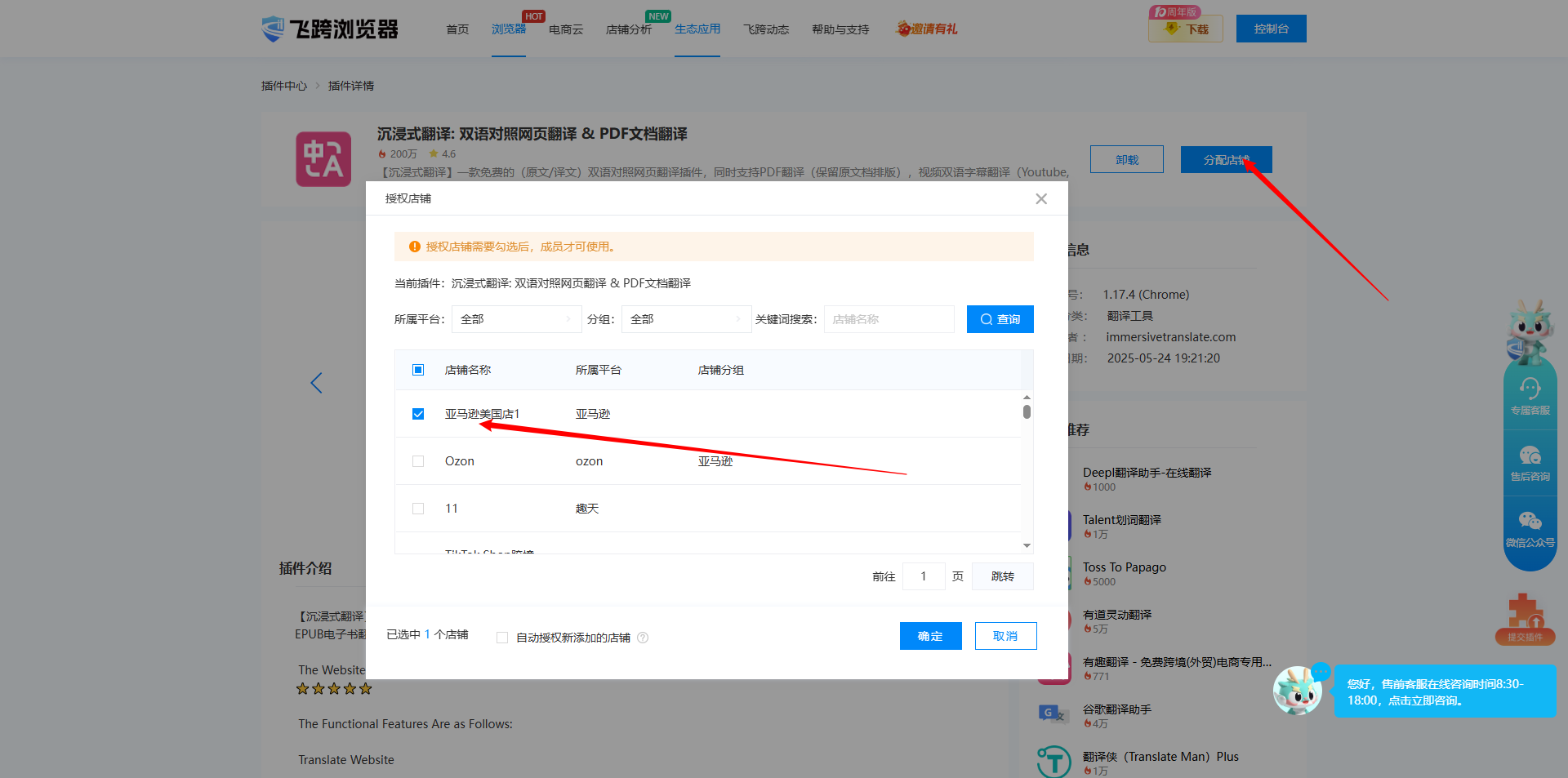Expand the 所属平台 dropdown
Viewport: 1568px width, 778px height.
pyautogui.click(x=515, y=319)
